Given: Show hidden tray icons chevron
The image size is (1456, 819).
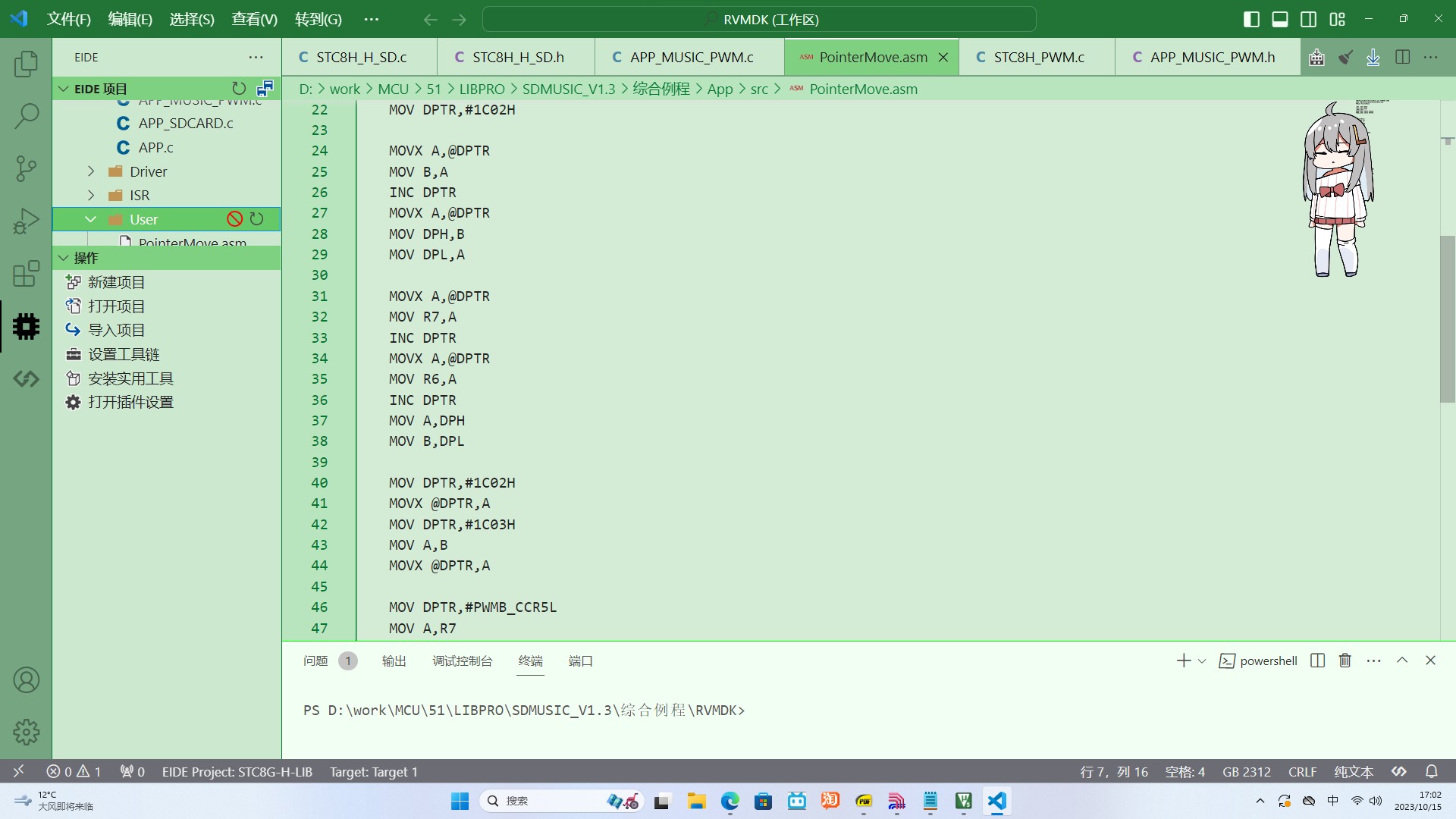Looking at the screenshot, I should [1260, 801].
